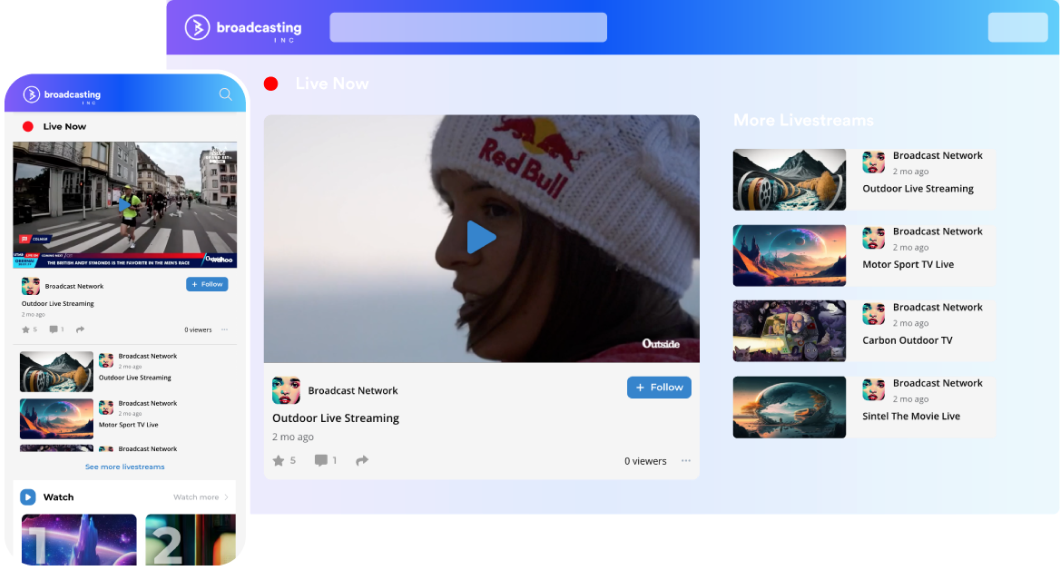
Task: Open the Sintel The Movie Live thumbnail
Action: pyautogui.click(x=789, y=407)
